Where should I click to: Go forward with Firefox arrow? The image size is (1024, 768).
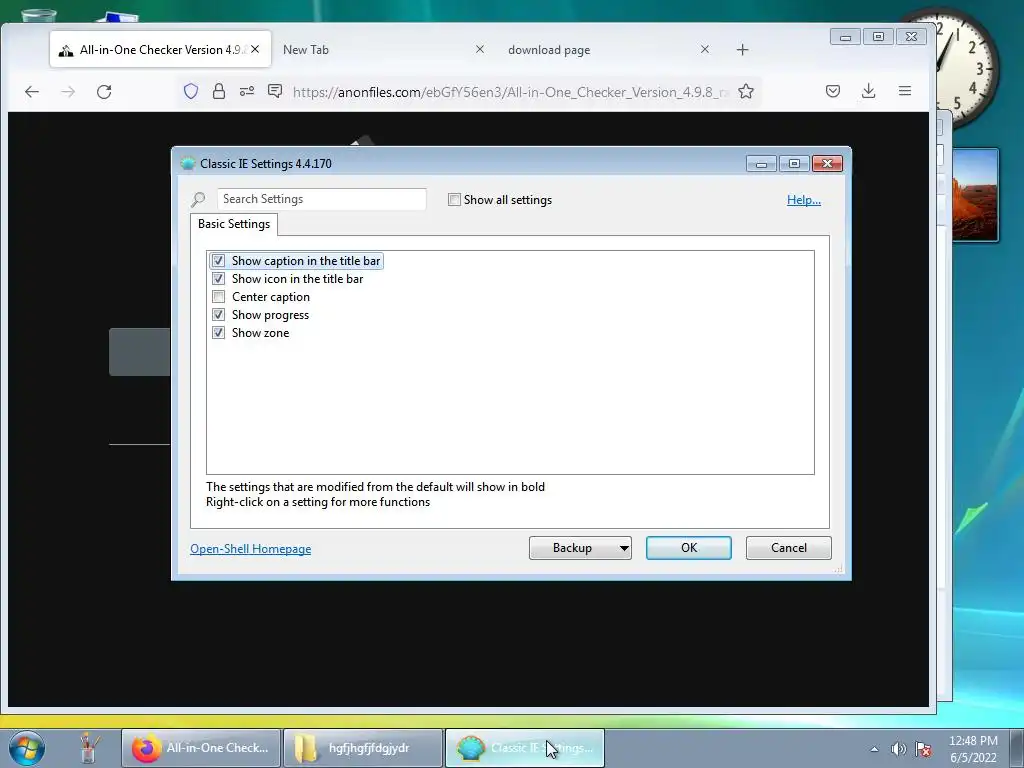point(68,91)
